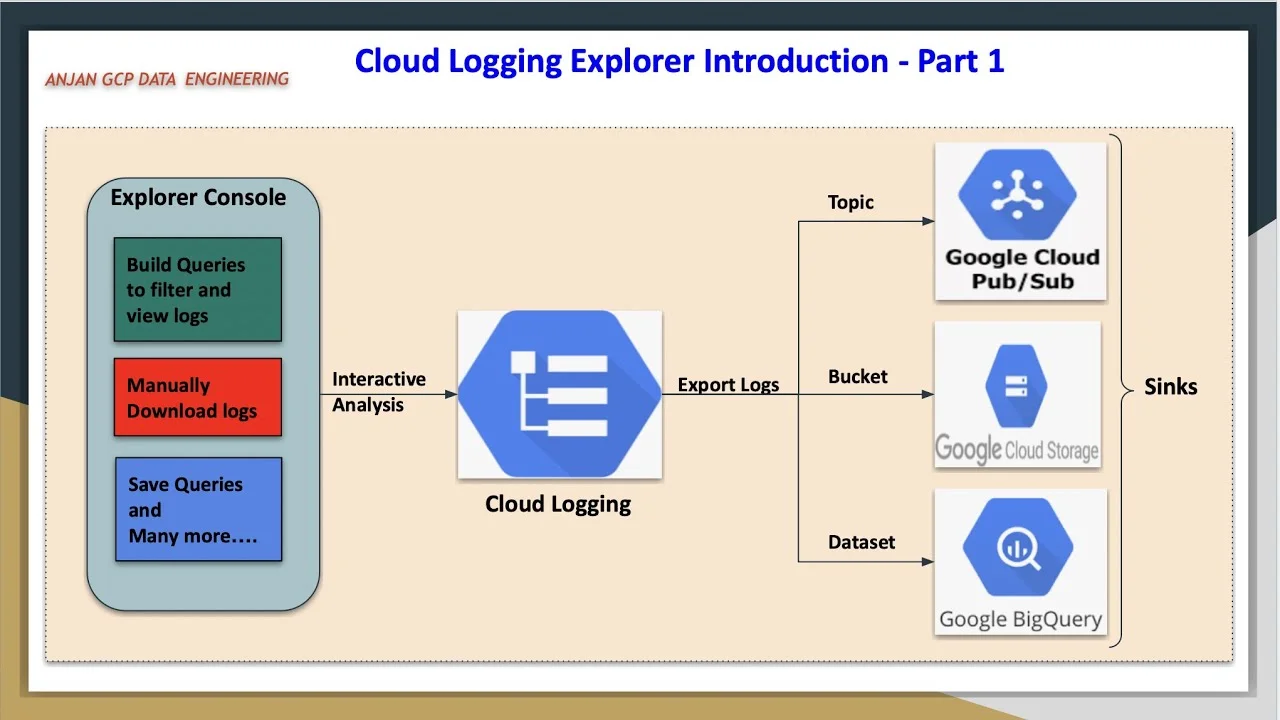Click the red Manually Download logs box
Viewport: 1280px width, 720px height.
coord(197,397)
